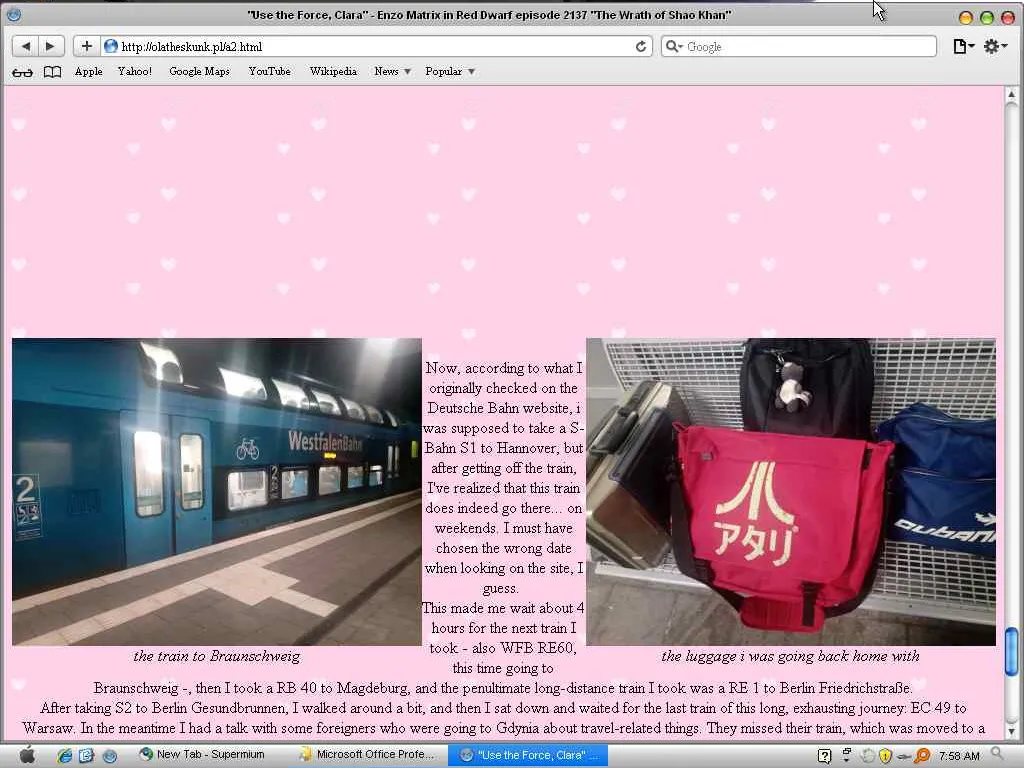1024x768 pixels.
Task: Open the settings gear menu
Action: (995, 46)
